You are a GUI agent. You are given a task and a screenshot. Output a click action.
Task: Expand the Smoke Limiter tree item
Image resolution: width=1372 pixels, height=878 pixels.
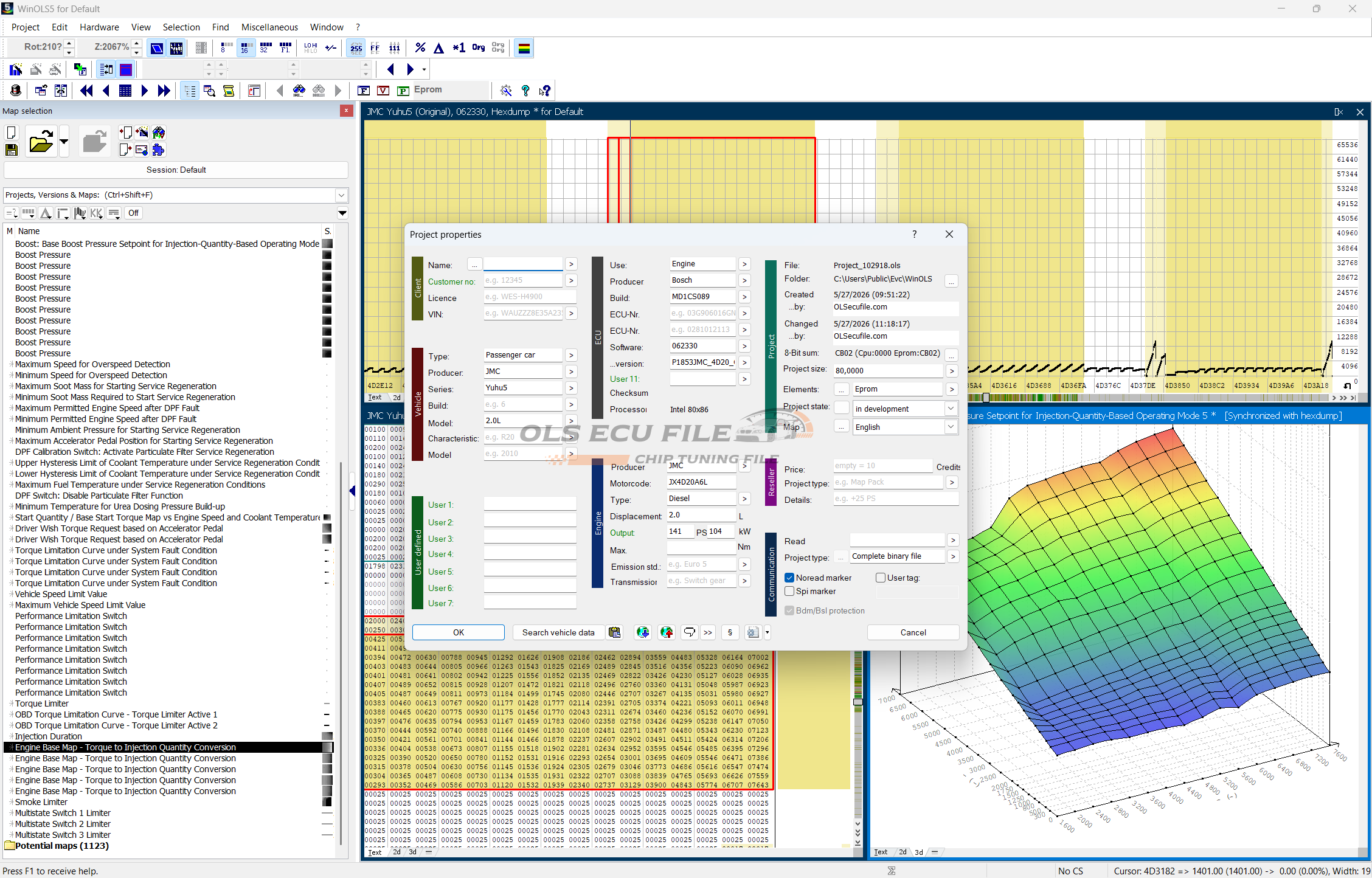(12, 802)
